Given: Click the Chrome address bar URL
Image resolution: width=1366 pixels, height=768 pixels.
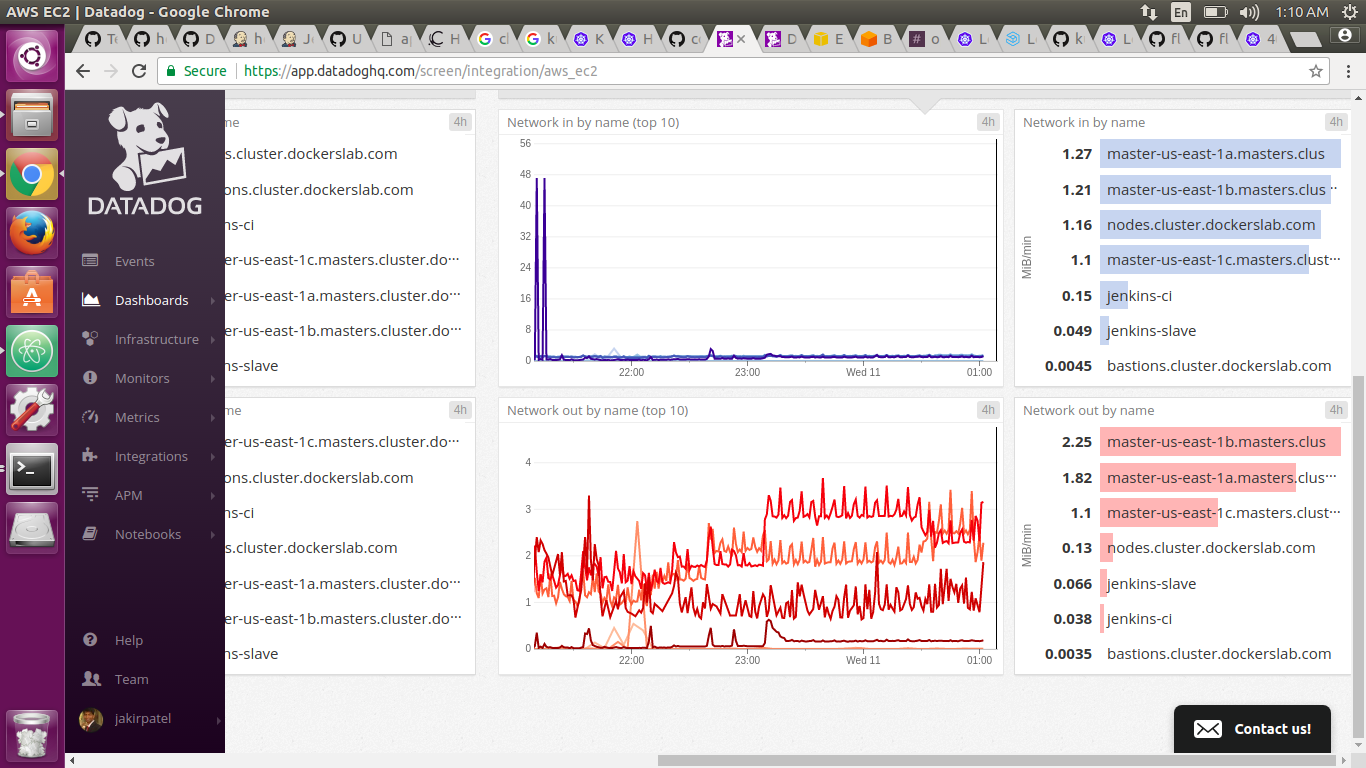Looking at the screenshot, I should tap(421, 71).
